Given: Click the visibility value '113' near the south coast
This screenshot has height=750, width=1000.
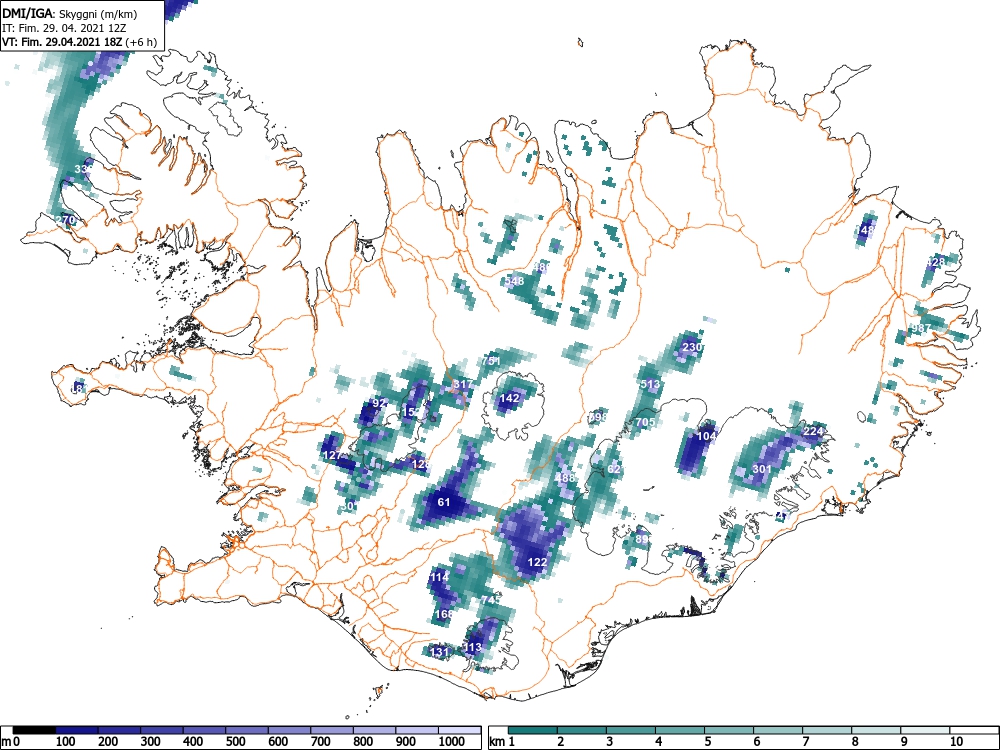Looking at the screenshot, I should tap(472, 647).
